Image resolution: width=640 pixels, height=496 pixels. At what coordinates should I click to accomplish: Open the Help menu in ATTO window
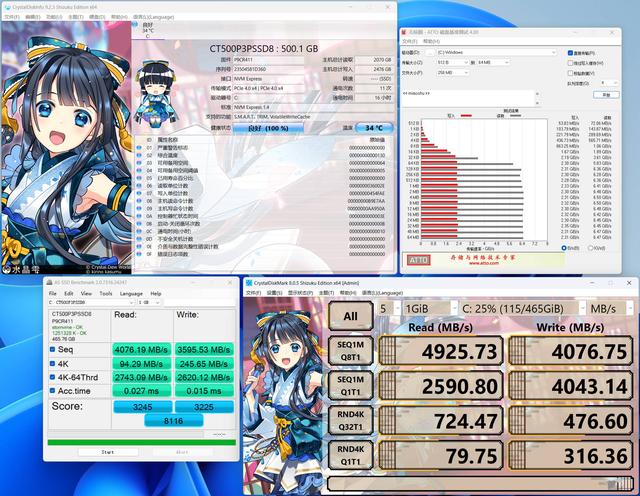[x=431, y=42]
